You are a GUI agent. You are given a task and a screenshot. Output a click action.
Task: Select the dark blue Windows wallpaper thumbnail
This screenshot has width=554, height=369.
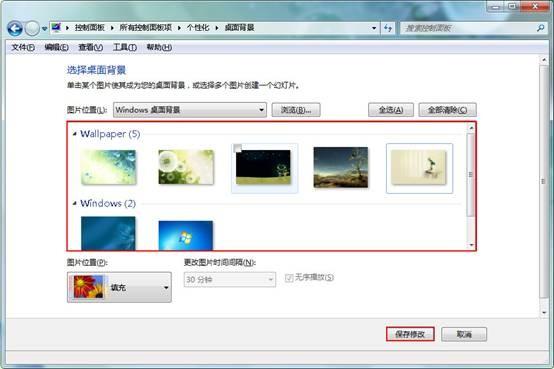108,233
